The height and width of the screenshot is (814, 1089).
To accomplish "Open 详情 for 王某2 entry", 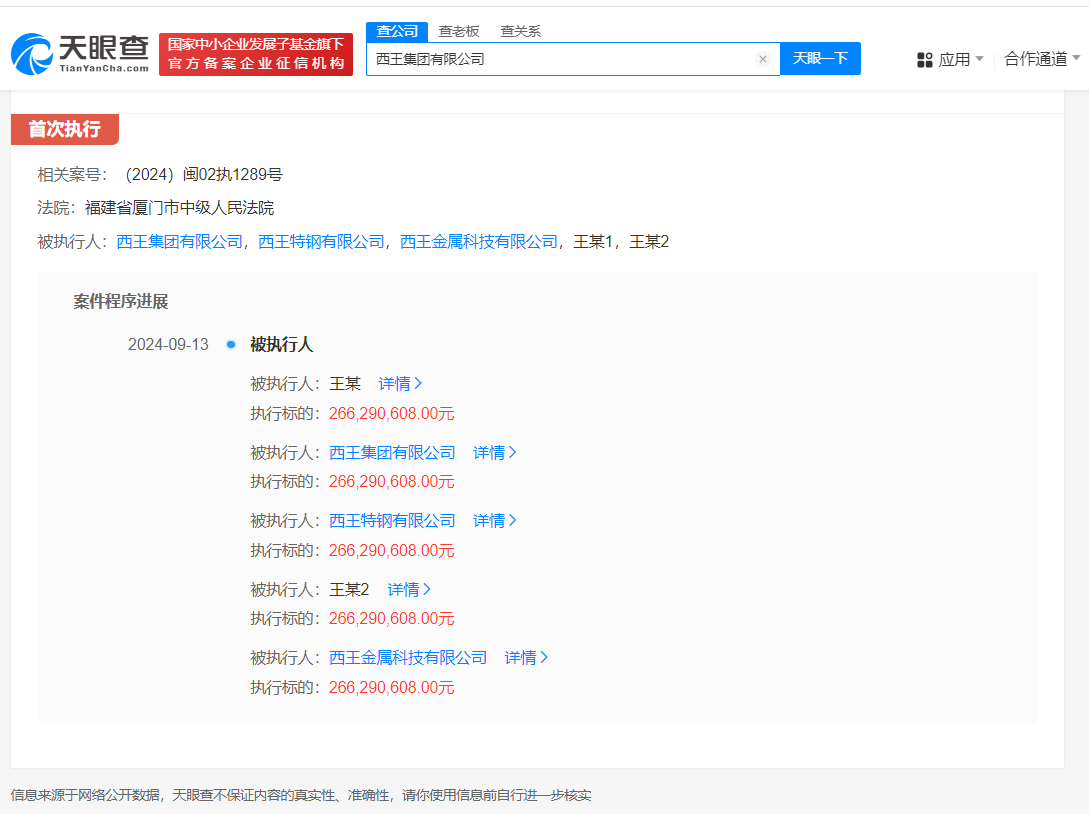I will [409, 590].
